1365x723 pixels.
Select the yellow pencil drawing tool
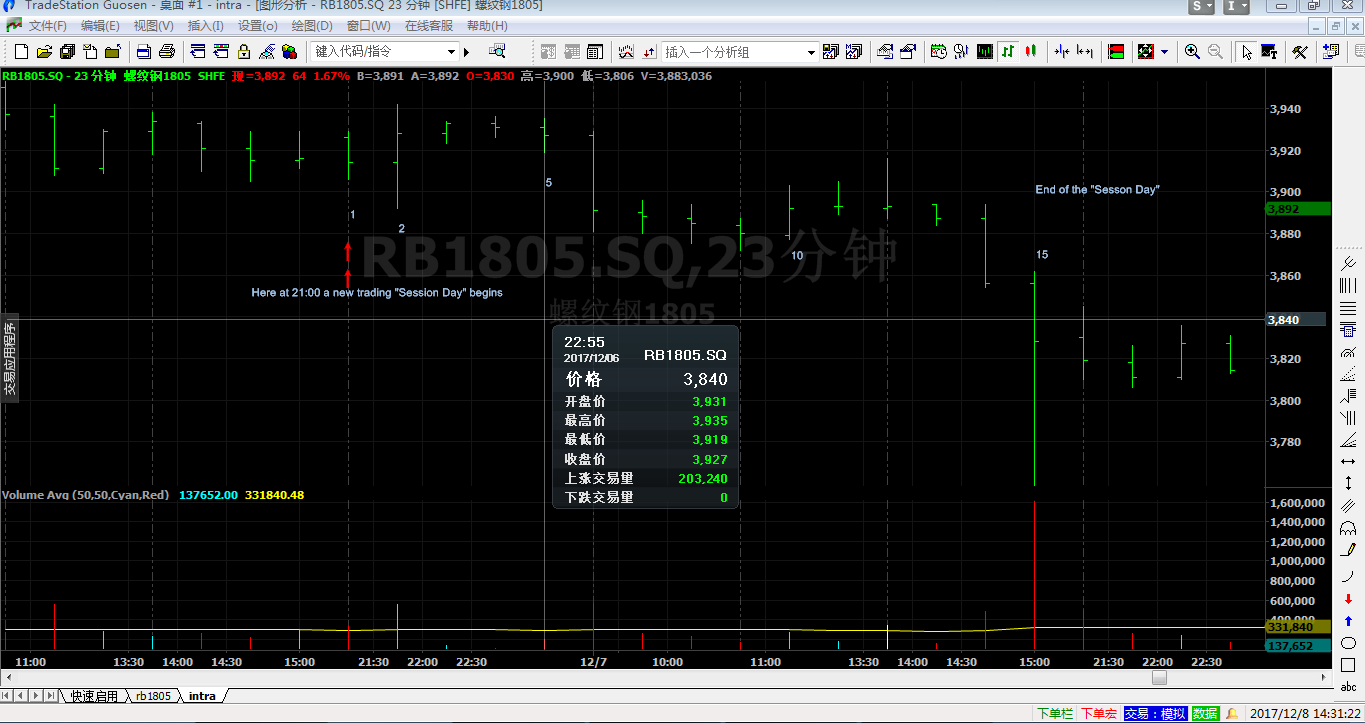click(x=1348, y=550)
